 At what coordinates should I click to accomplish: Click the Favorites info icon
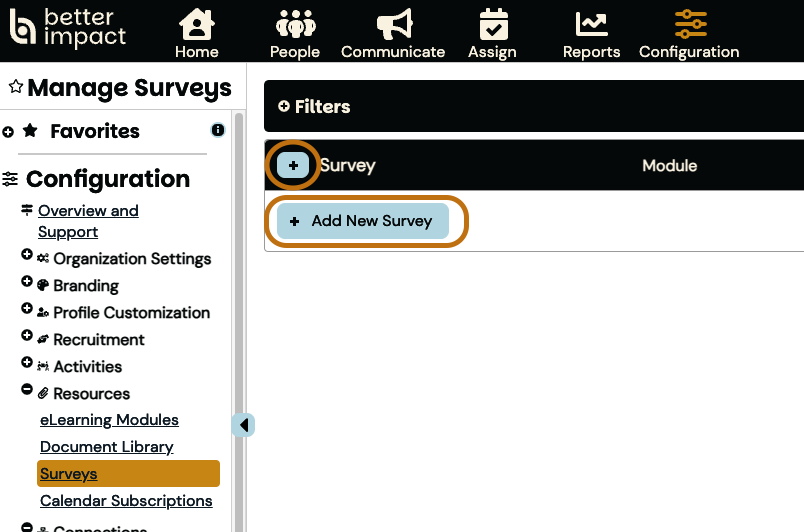218,130
